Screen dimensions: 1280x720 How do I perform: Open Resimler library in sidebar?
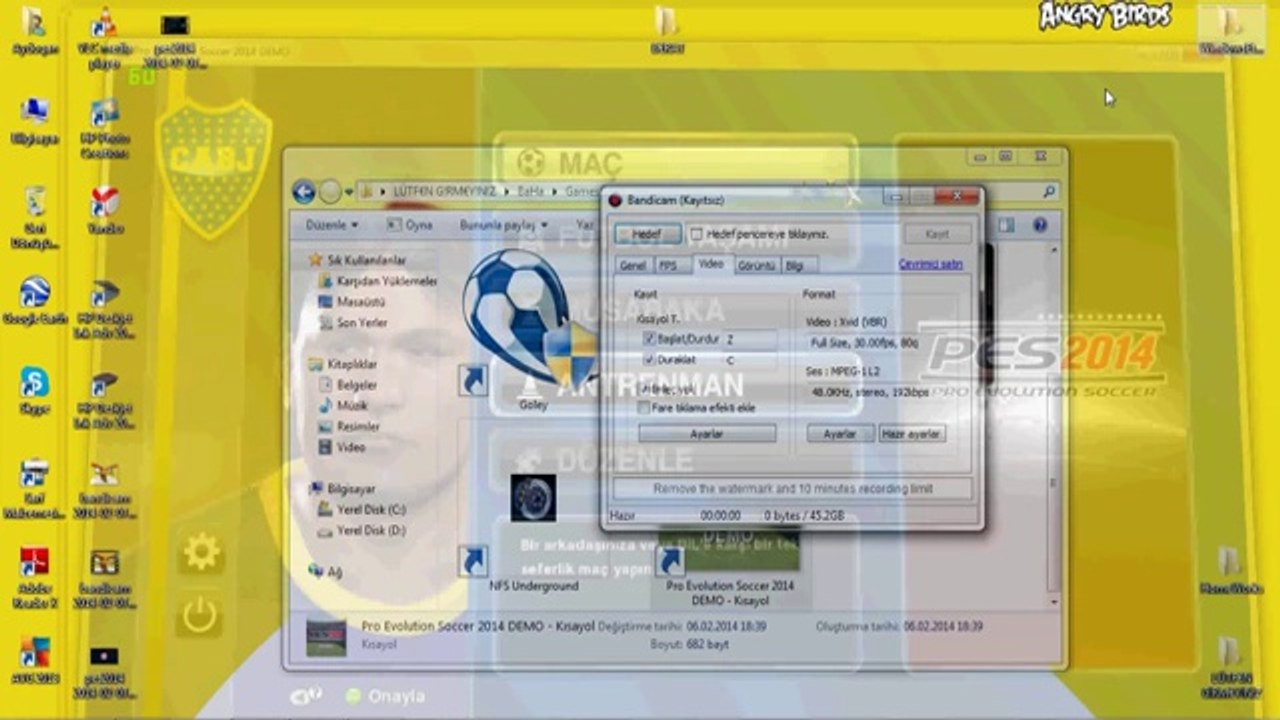348,427
